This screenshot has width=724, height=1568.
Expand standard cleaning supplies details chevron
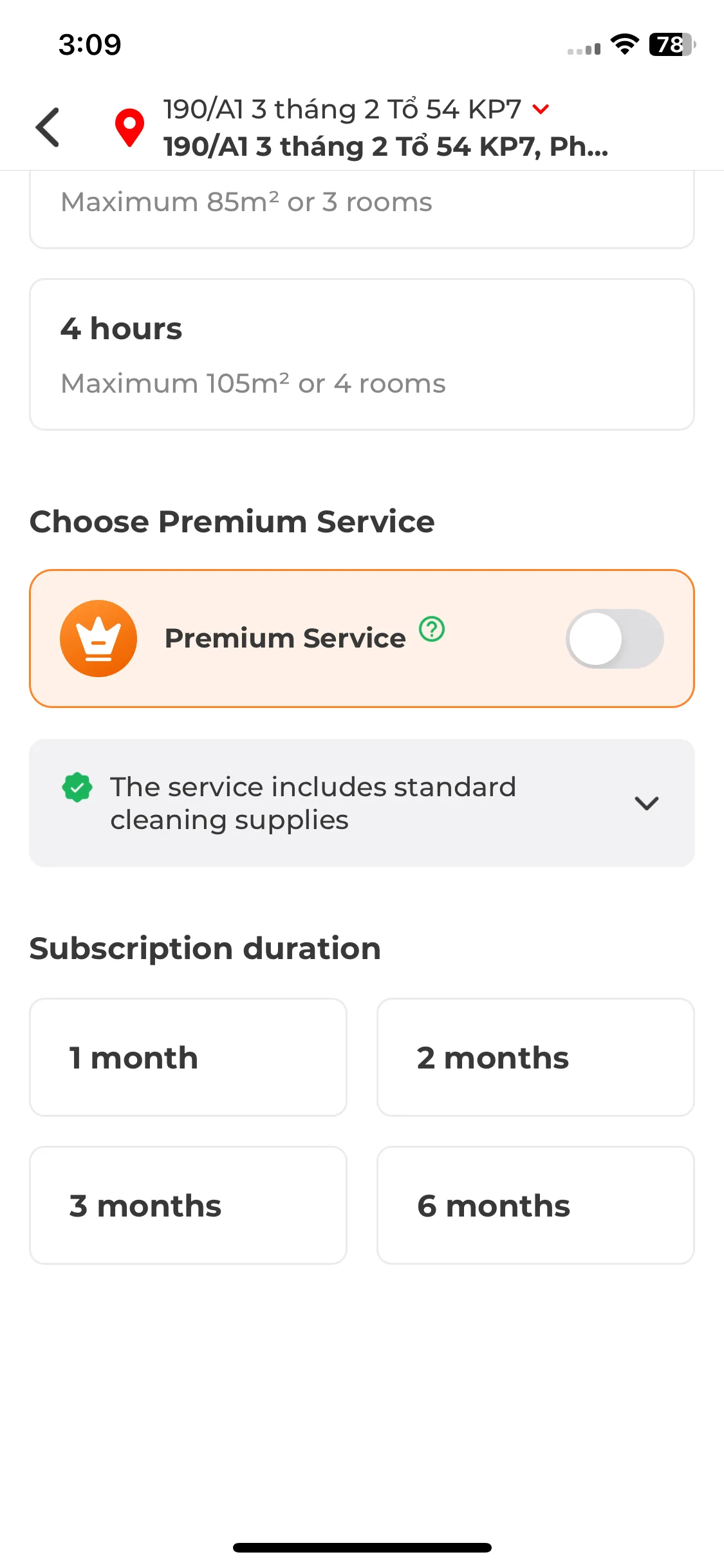[x=646, y=803]
